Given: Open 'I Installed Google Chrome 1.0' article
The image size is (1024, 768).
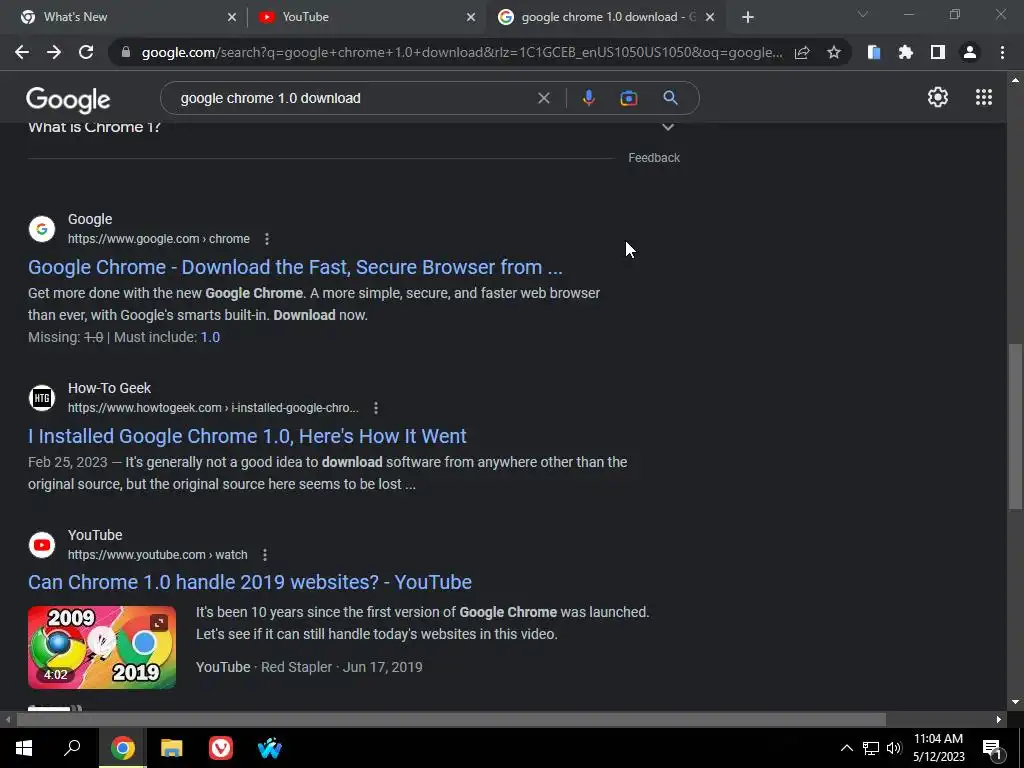Looking at the screenshot, I should [248, 436].
